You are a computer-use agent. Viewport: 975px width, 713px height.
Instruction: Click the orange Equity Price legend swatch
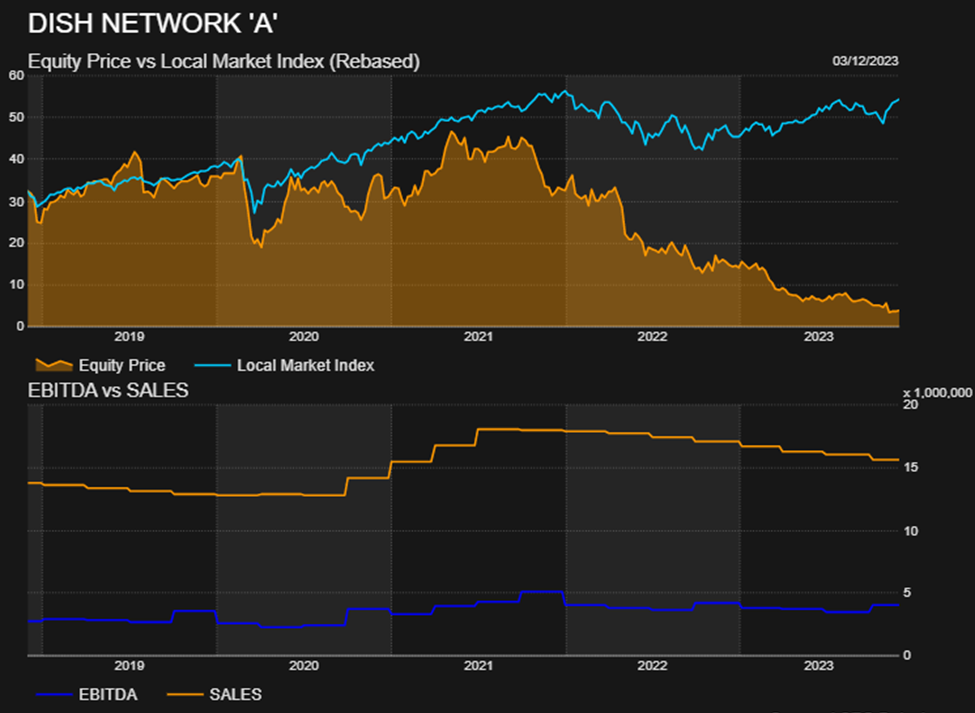[54, 365]
